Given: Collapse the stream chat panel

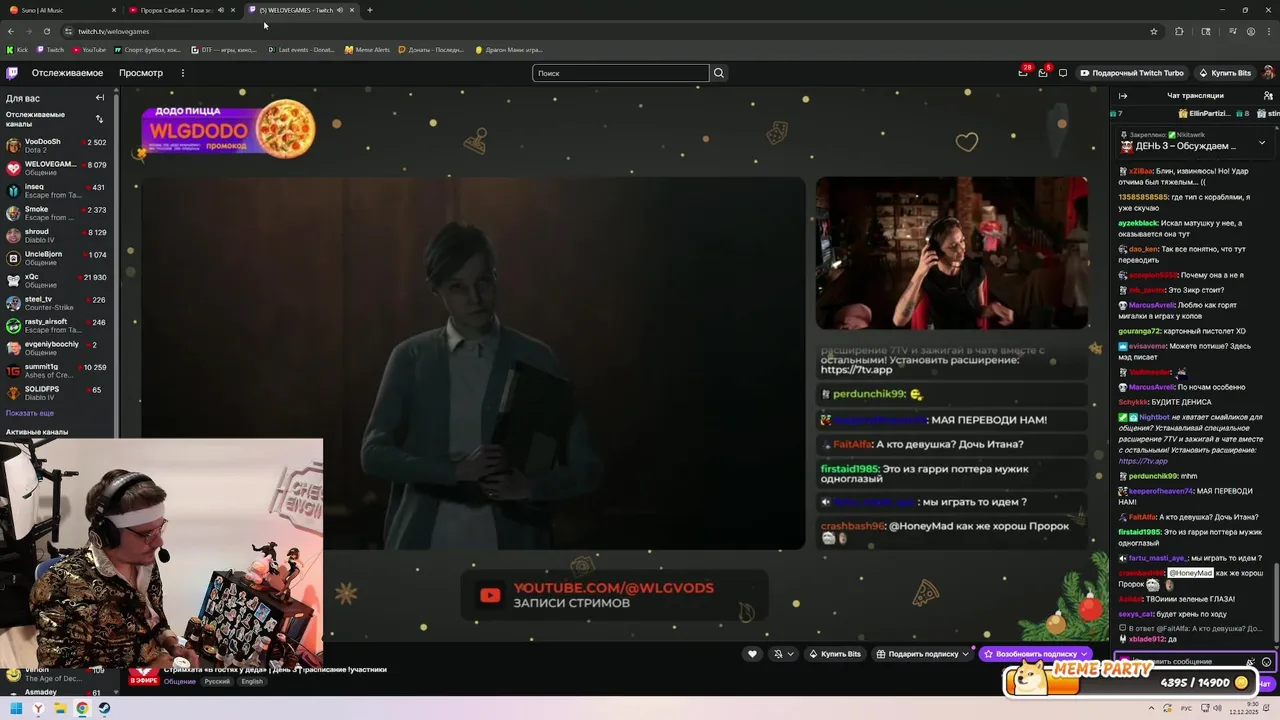Looking at the screenshot, I should click(1123, 96).
